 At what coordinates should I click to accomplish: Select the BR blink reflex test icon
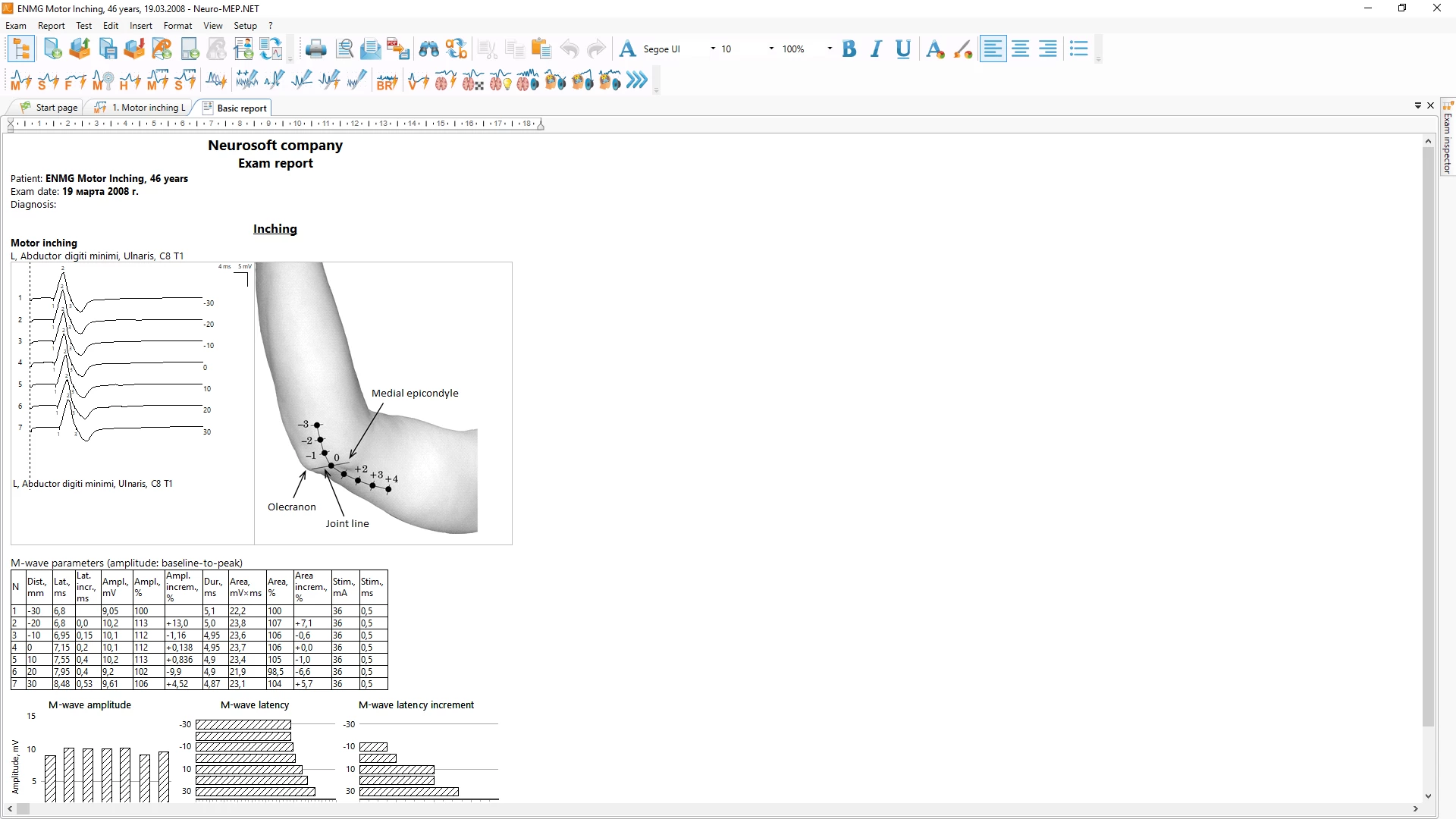coord(387,80)
